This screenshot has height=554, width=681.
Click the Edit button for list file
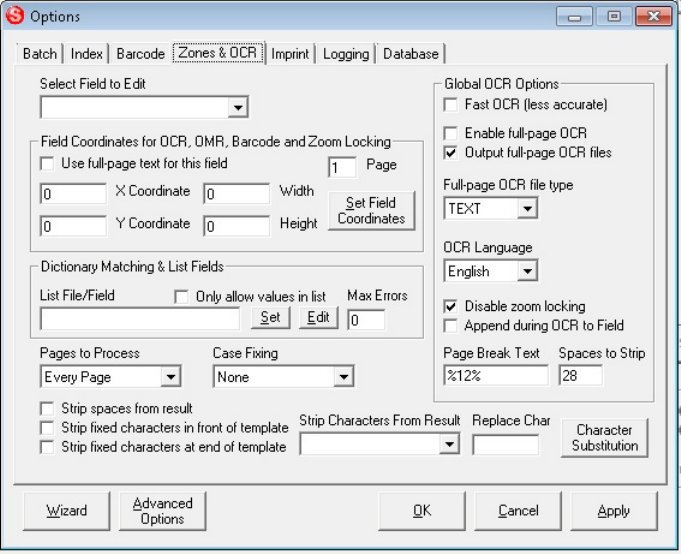[x=318, y=317]
